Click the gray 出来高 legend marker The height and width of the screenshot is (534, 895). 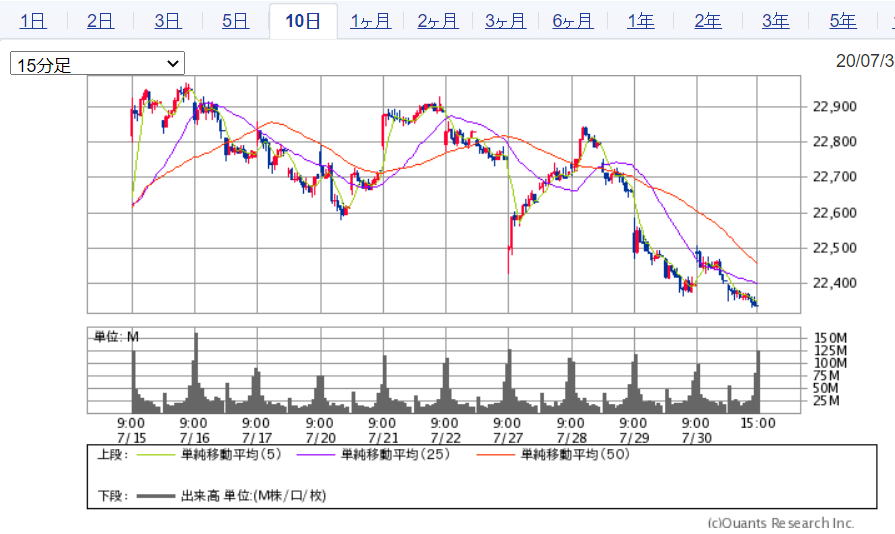point(155,496)
